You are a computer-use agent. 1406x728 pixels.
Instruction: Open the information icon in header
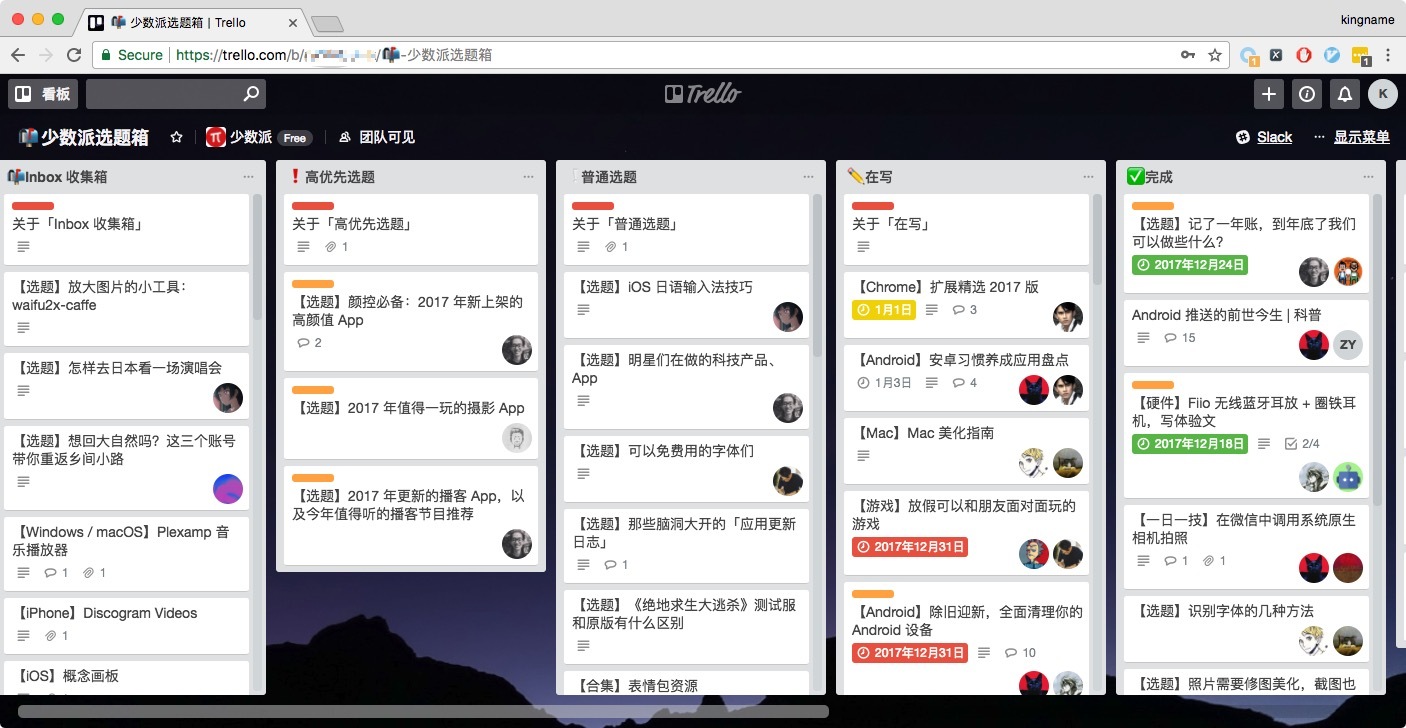1306,94
